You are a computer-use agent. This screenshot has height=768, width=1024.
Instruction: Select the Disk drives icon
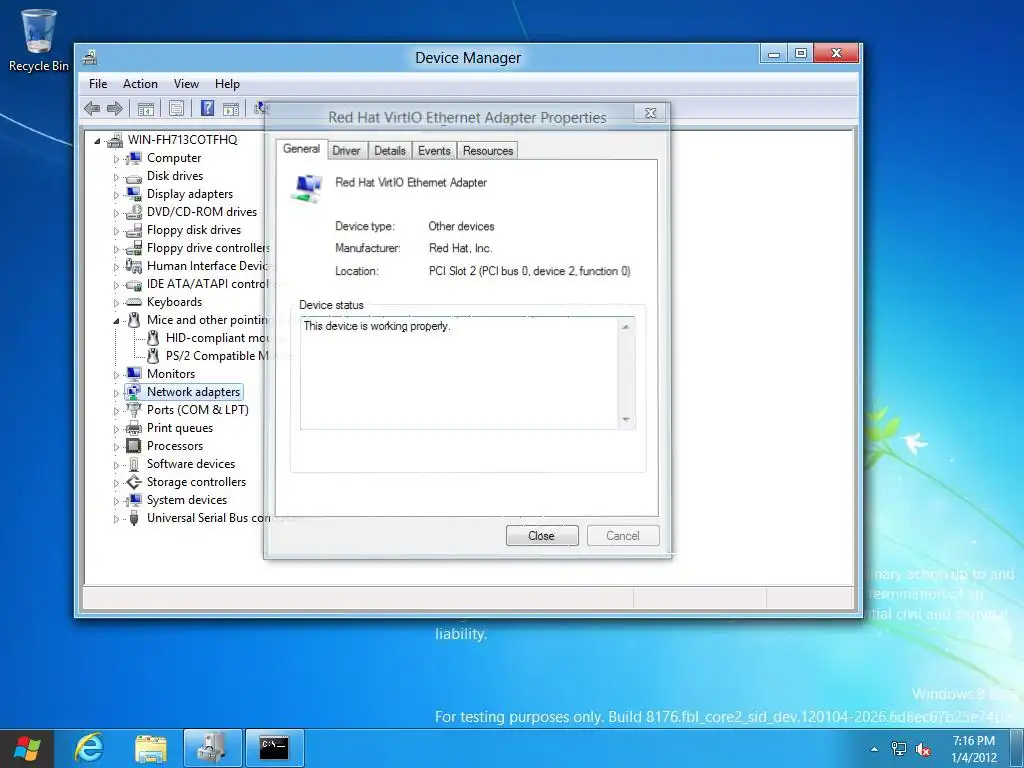click(134, 176)
